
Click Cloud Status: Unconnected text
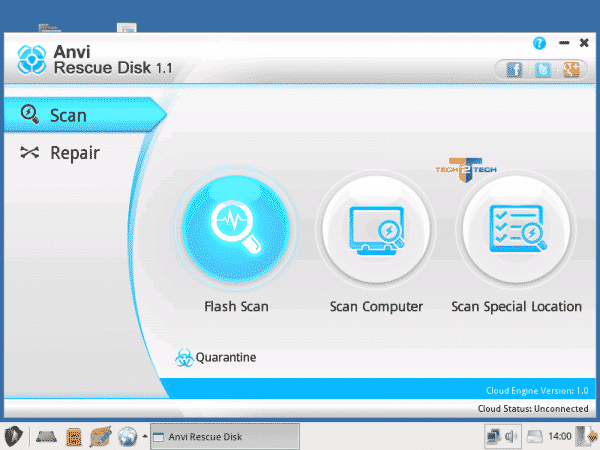tap(533, 409)
